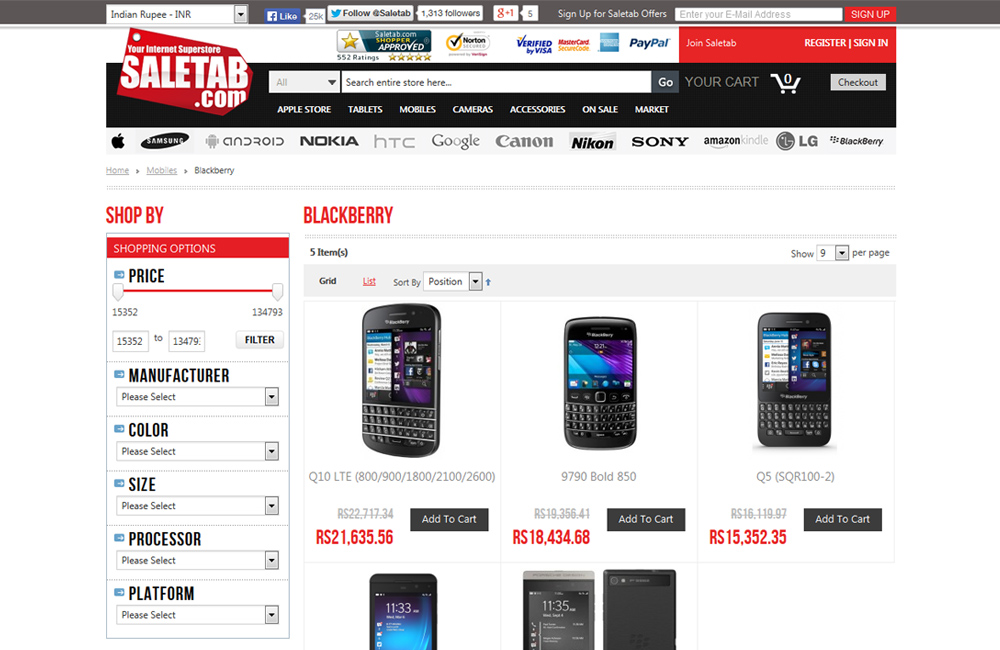This screenshot has width=1000, height=650.
Task: Switch to List view
Action: pyautogui.click(x=369, y=281)
